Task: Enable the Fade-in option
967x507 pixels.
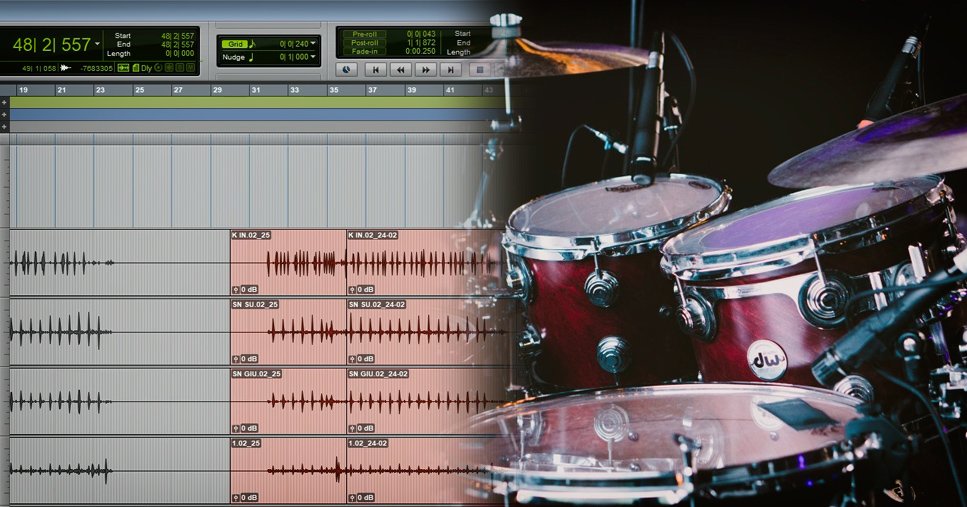Action: (x=364, y=52)
